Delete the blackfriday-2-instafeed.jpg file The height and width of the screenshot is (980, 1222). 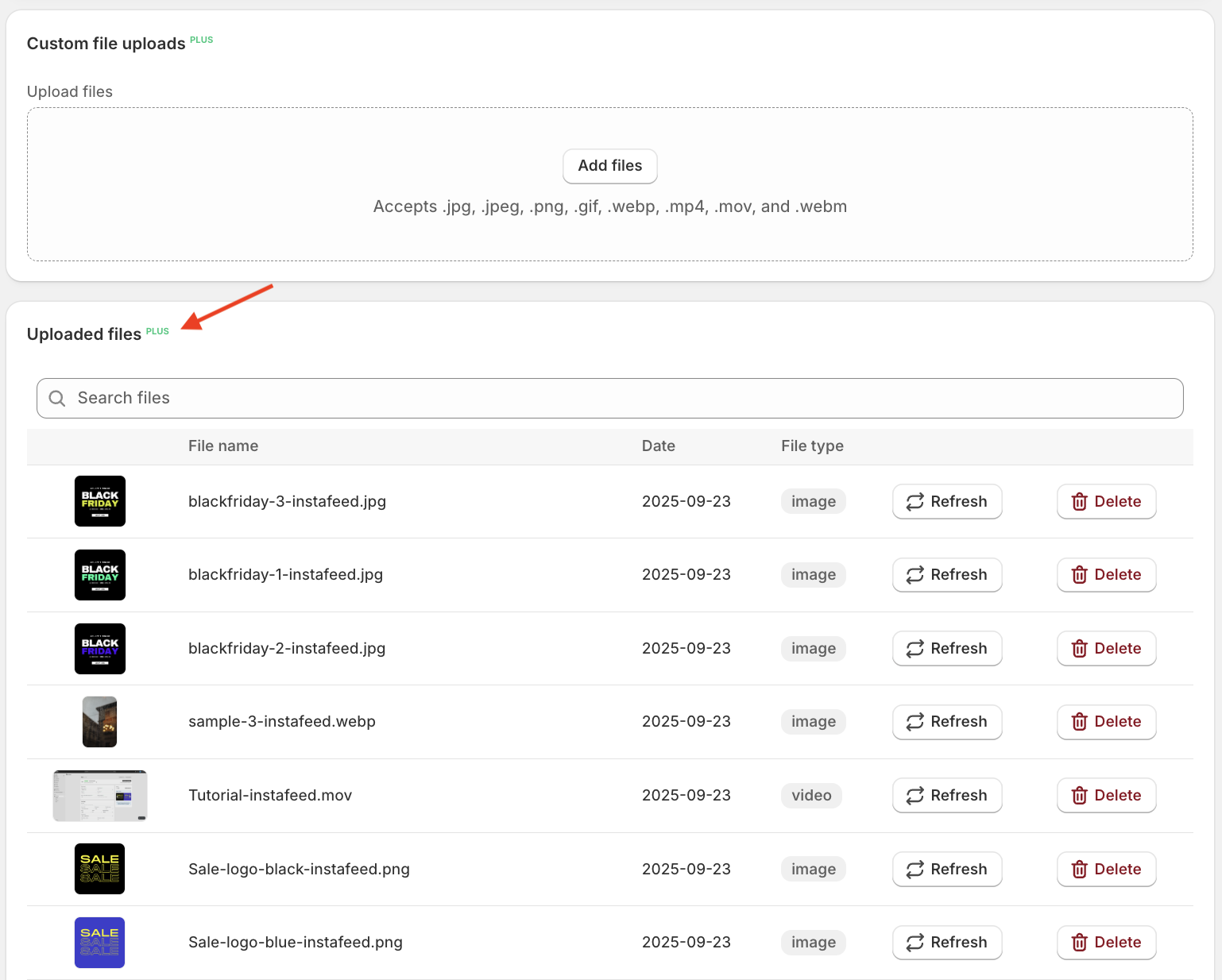1106,648
